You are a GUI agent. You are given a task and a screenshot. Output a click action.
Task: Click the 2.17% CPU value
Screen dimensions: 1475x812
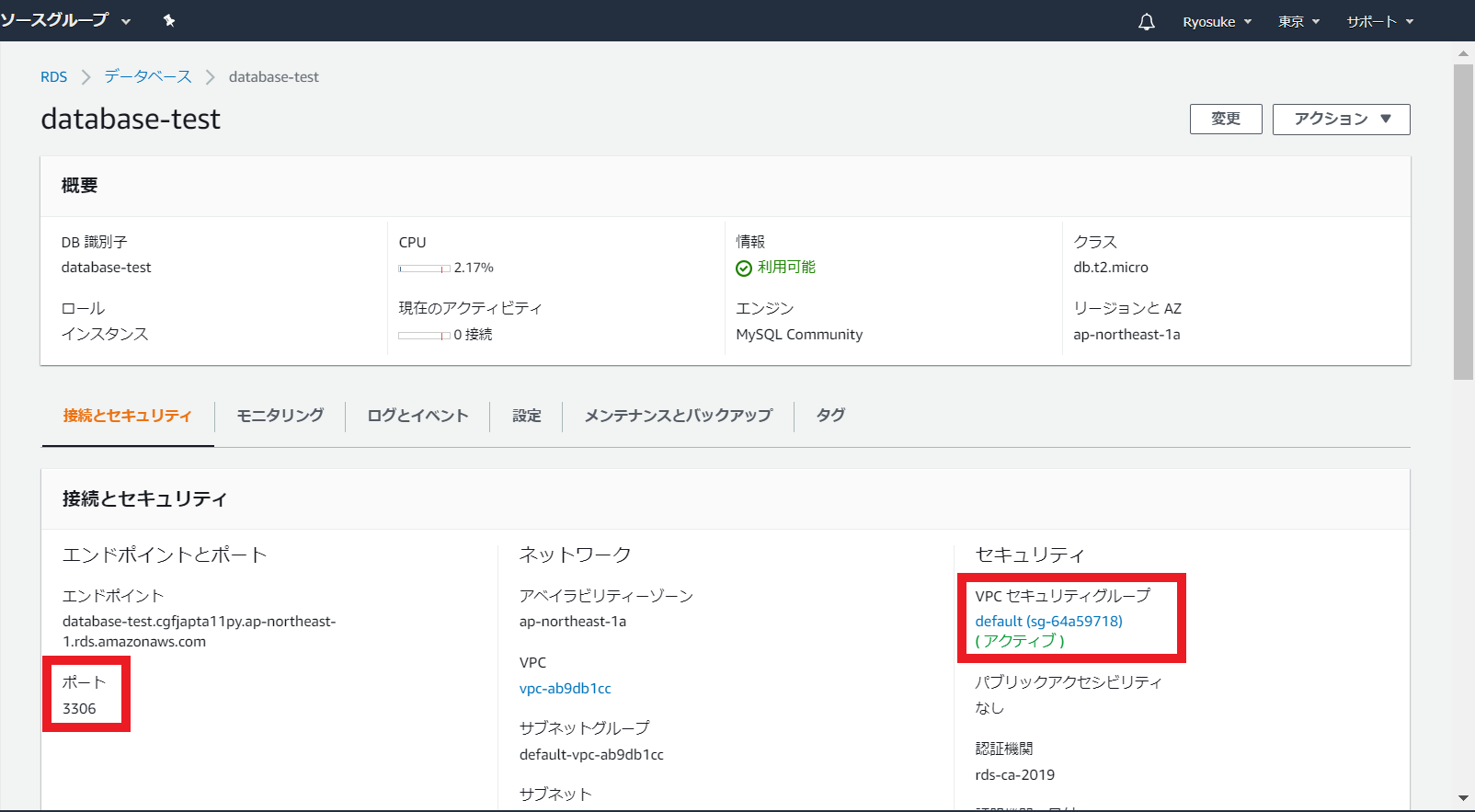click(474, 268)
